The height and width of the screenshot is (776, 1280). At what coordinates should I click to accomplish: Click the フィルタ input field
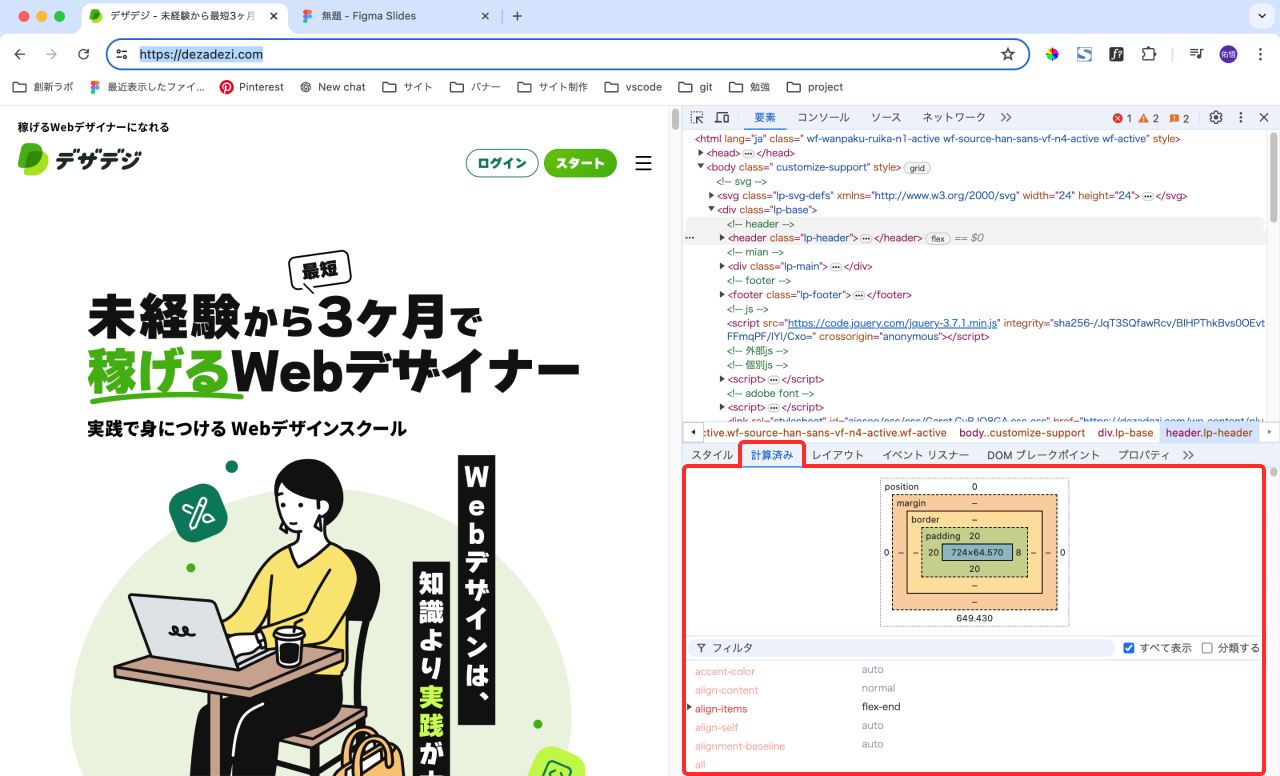click(902, 648)
